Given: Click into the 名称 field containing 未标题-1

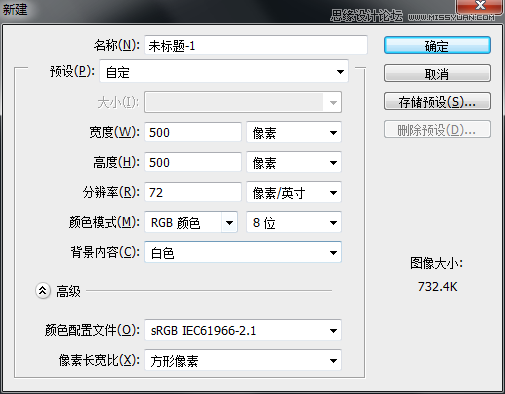Looking at the screenshot, I should (256, 45).
